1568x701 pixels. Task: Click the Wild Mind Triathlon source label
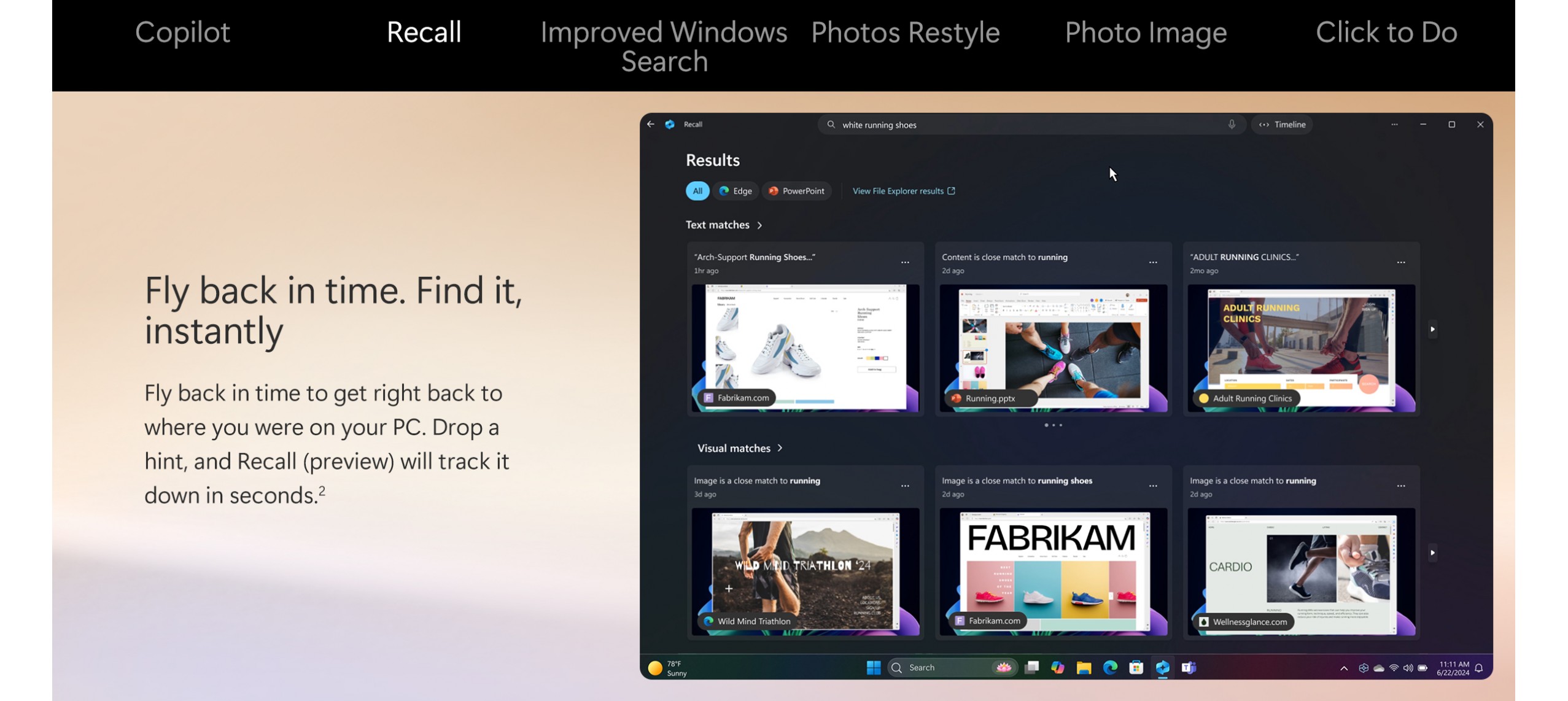click(x=747, y=621)
